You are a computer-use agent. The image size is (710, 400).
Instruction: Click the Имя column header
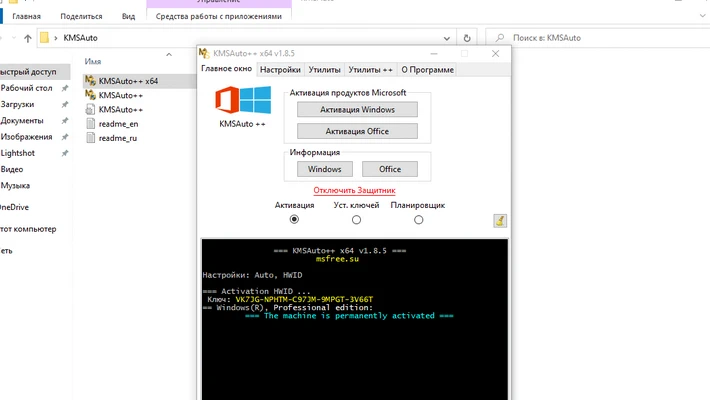click(93, 61)
